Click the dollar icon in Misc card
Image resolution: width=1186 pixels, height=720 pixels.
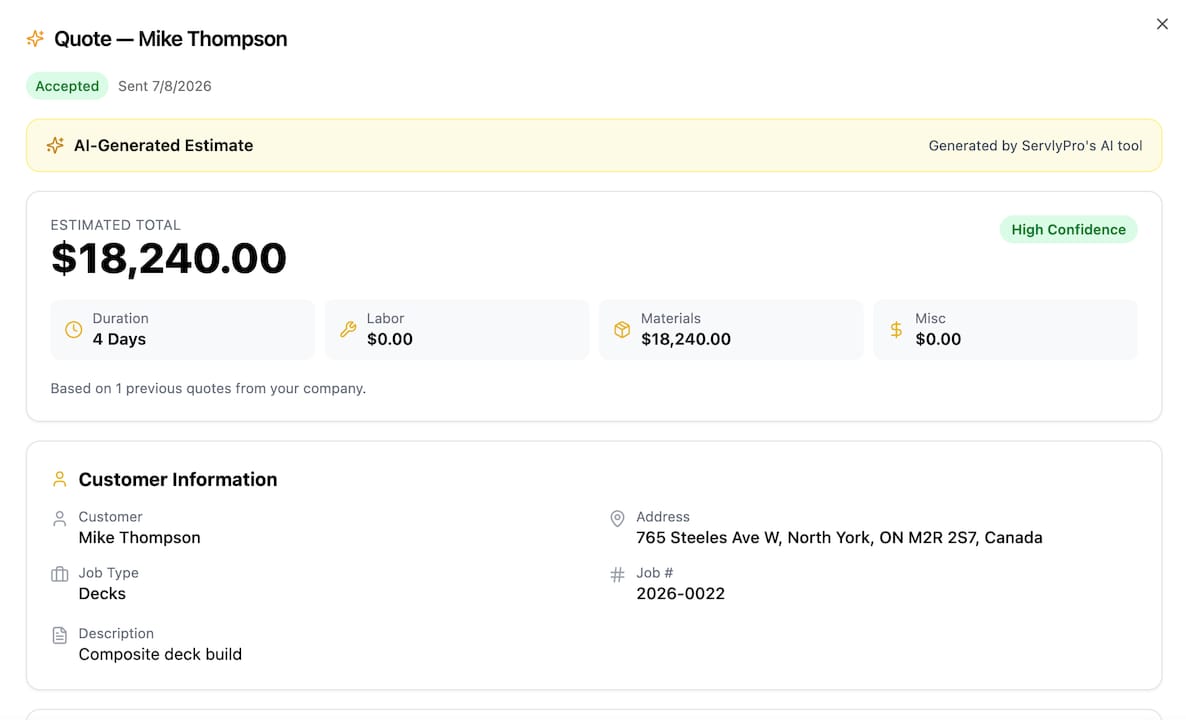[896, 330]
